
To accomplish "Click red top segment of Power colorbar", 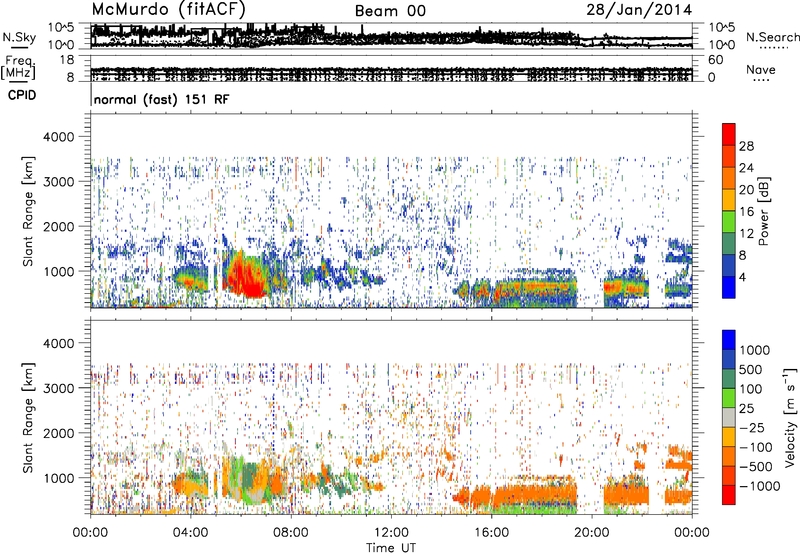I will click(x=729, y=134).
